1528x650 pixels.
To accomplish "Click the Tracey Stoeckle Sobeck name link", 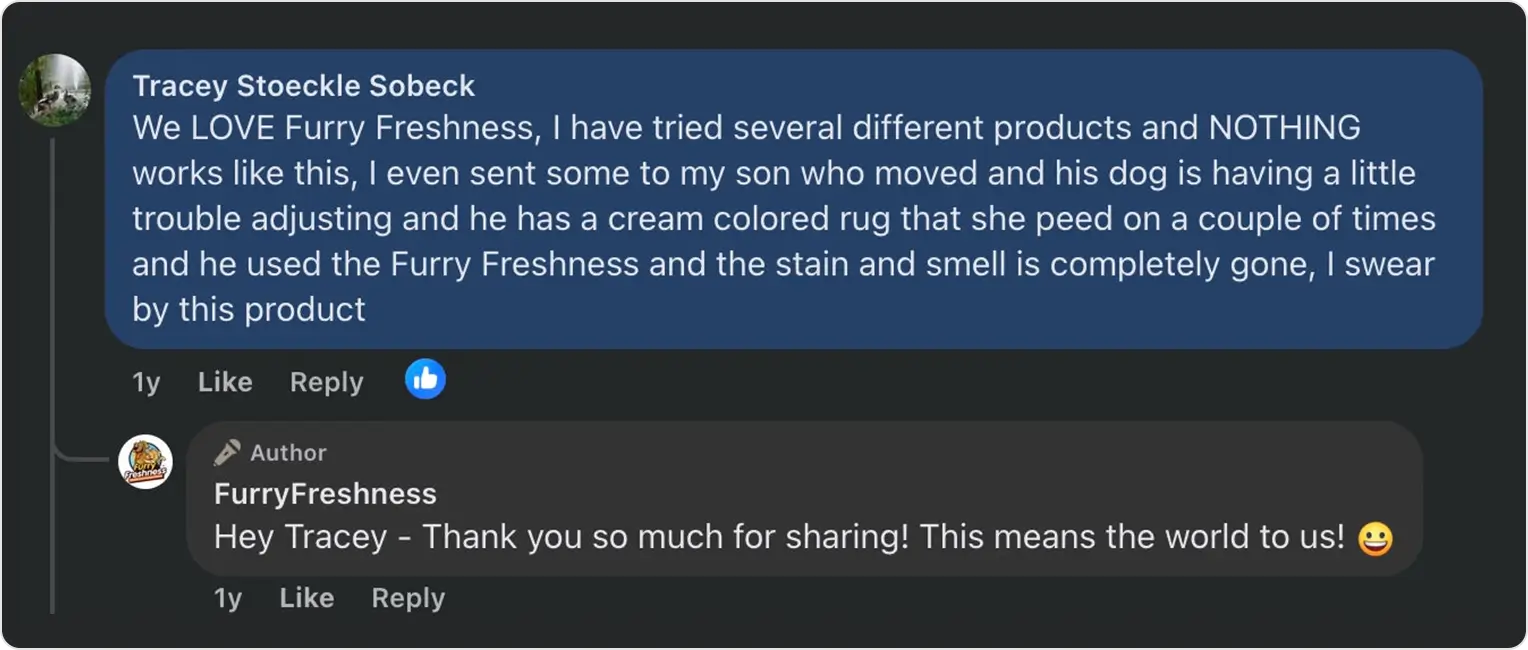I will click(x=303, y=86).
